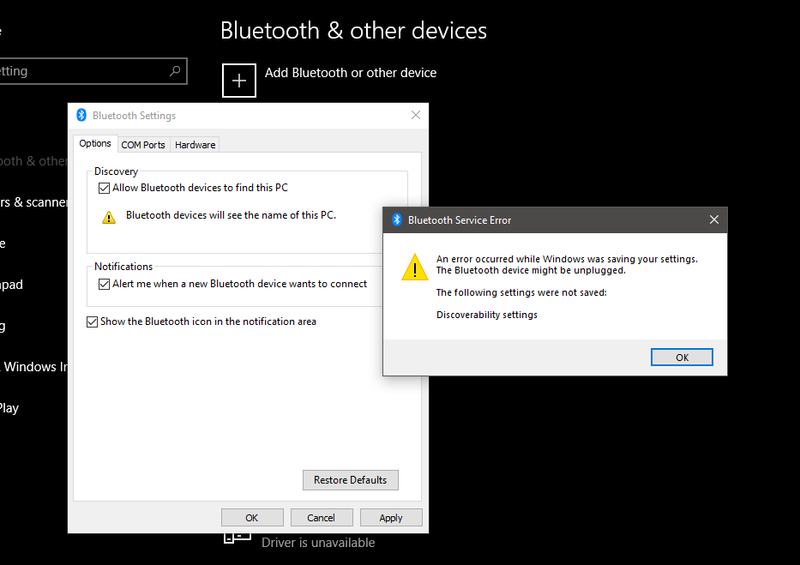
Task: Click the device icon beside Driver is unavailable
Action: coord(236,540)
